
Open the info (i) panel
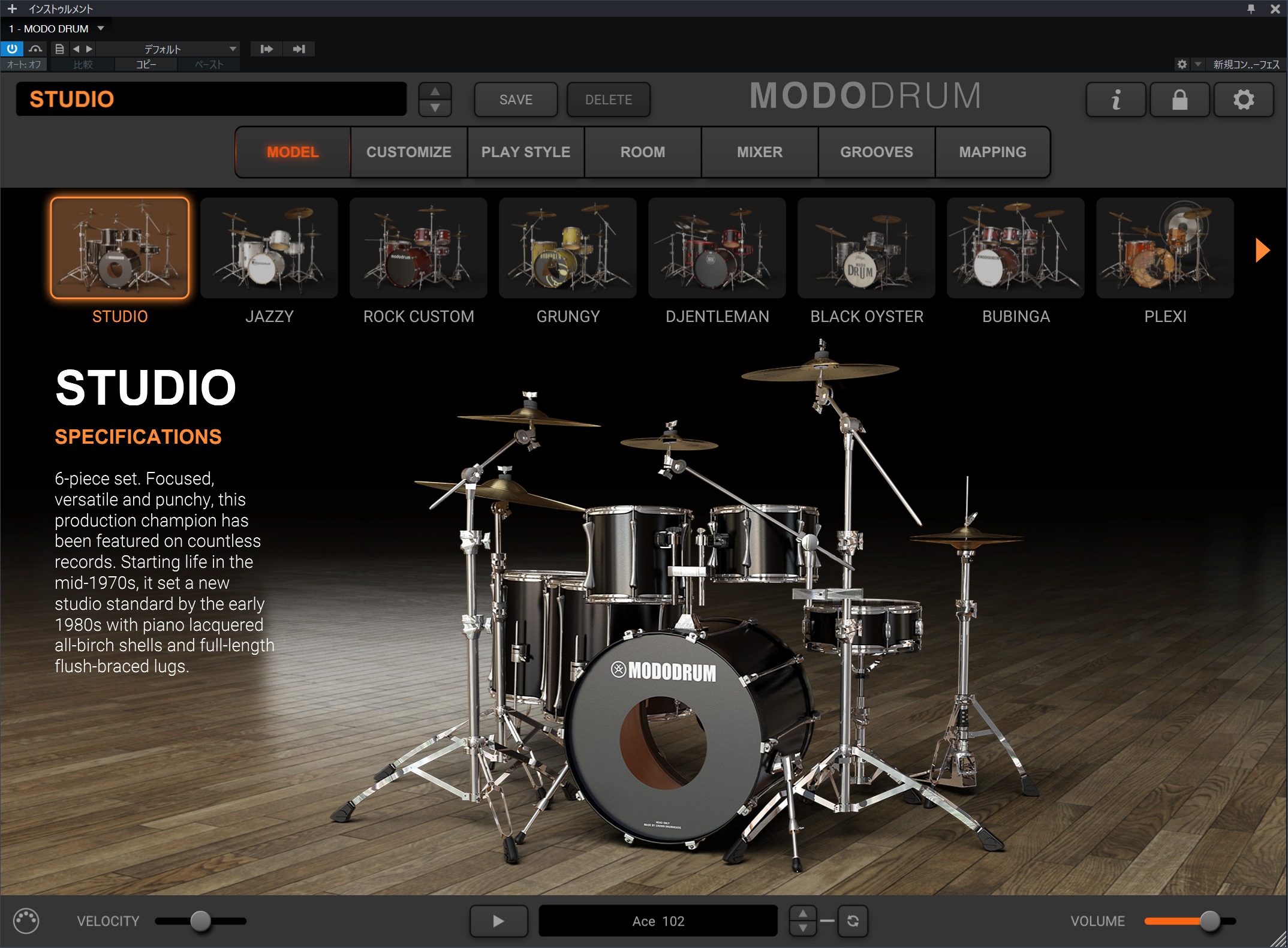tap(1116, 100)
